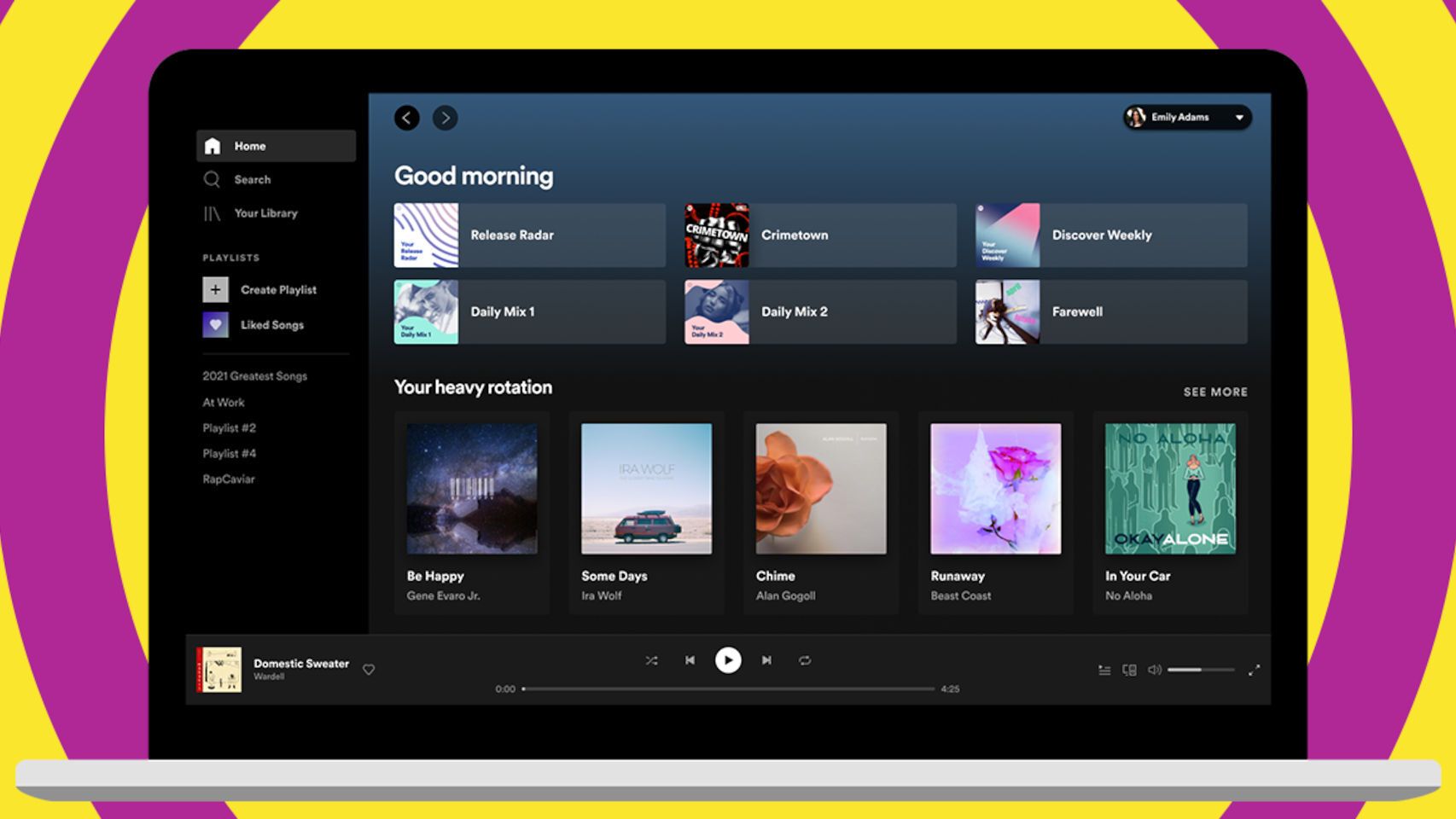Click artist name Beast Coast
This screenshot has height=819, width=1456.
961,595
